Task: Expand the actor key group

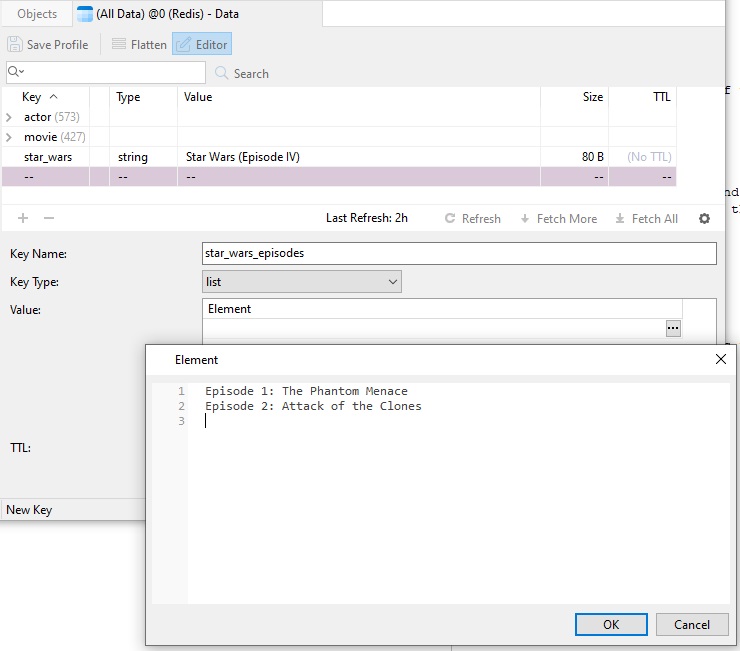Action: click(8, 117)
